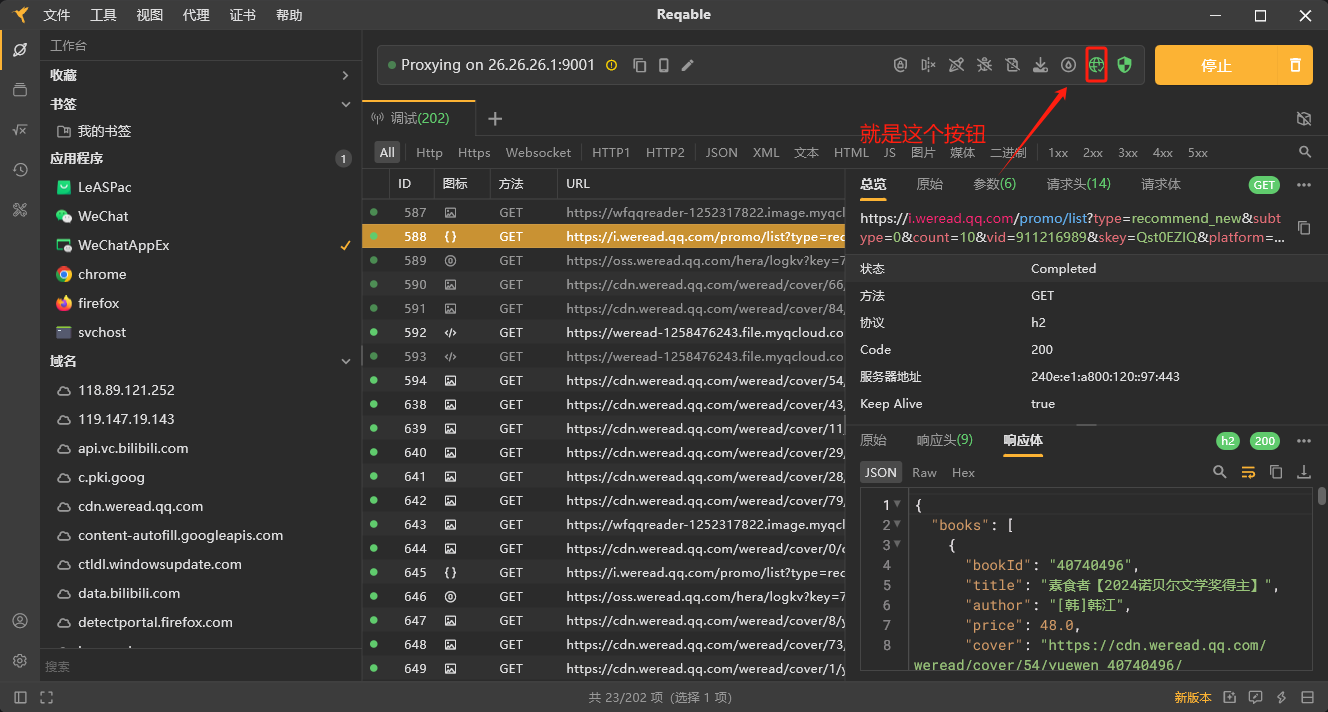Toggle fullscreen icon at bottom left
Image resolution: width=1328 pixels, height=712 pixels.
(x=46, y=697)
